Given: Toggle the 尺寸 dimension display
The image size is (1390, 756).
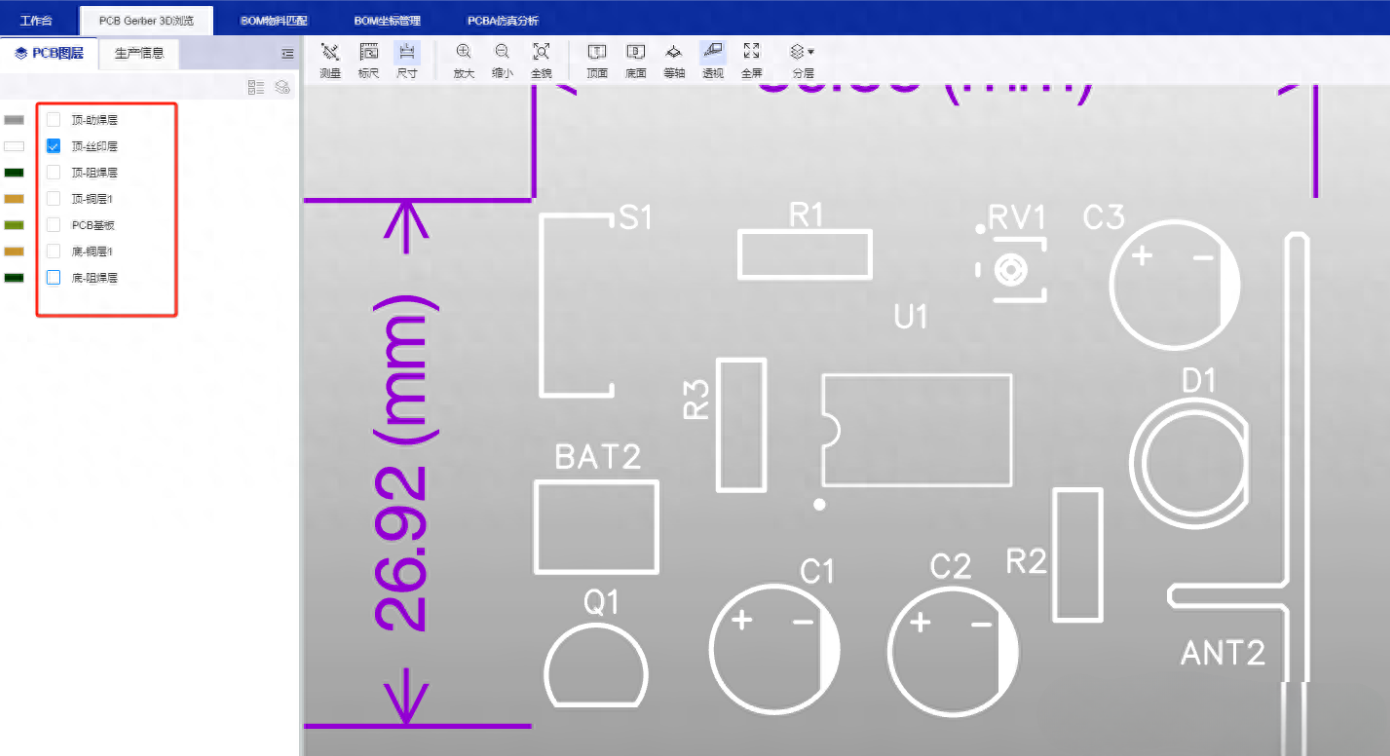Looking at the screenshot, I should pyautogui.click(x=407, y=60).
